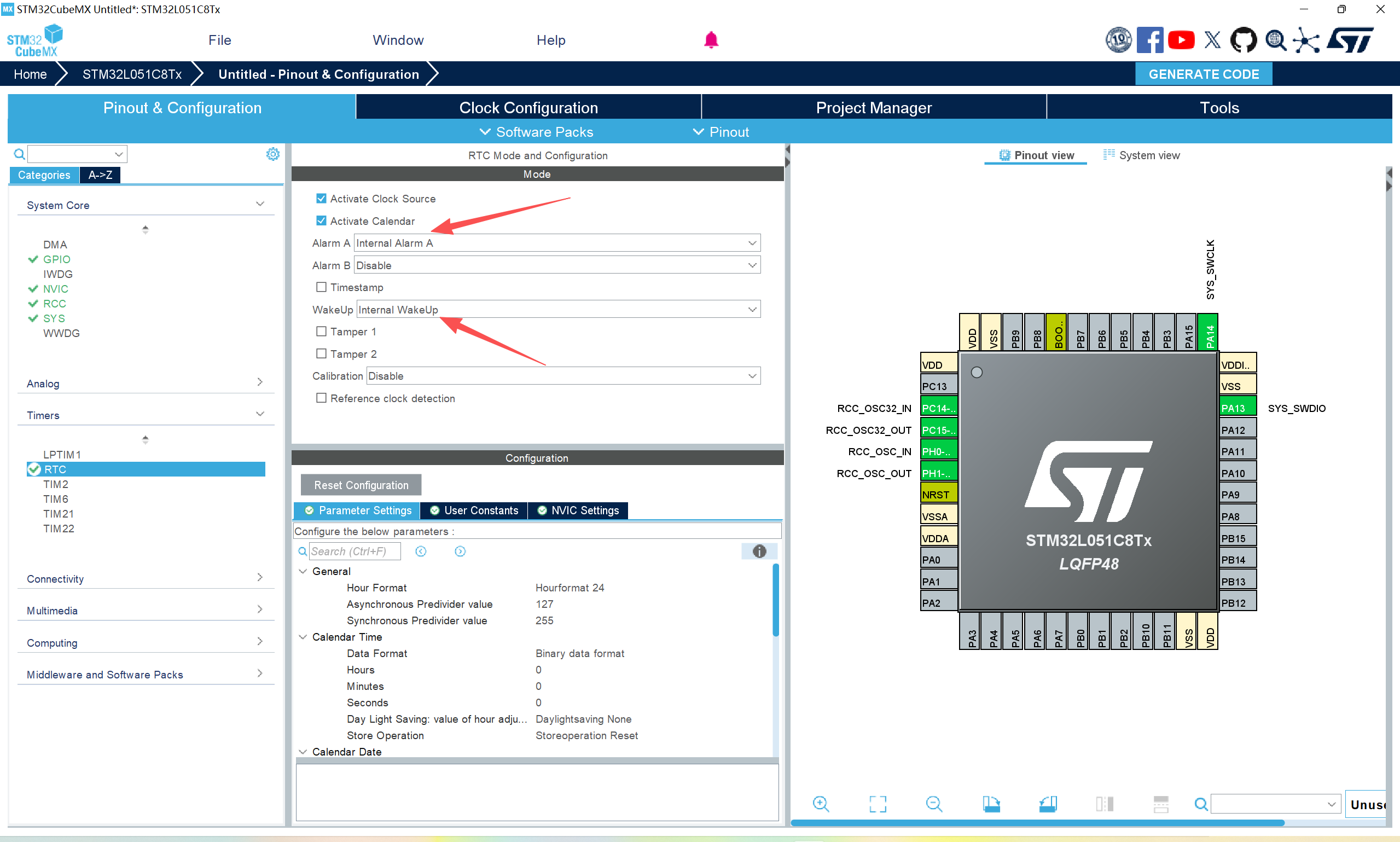
Task: Rotate the chip counterclockwise icon
Action: click(1048, 803)
